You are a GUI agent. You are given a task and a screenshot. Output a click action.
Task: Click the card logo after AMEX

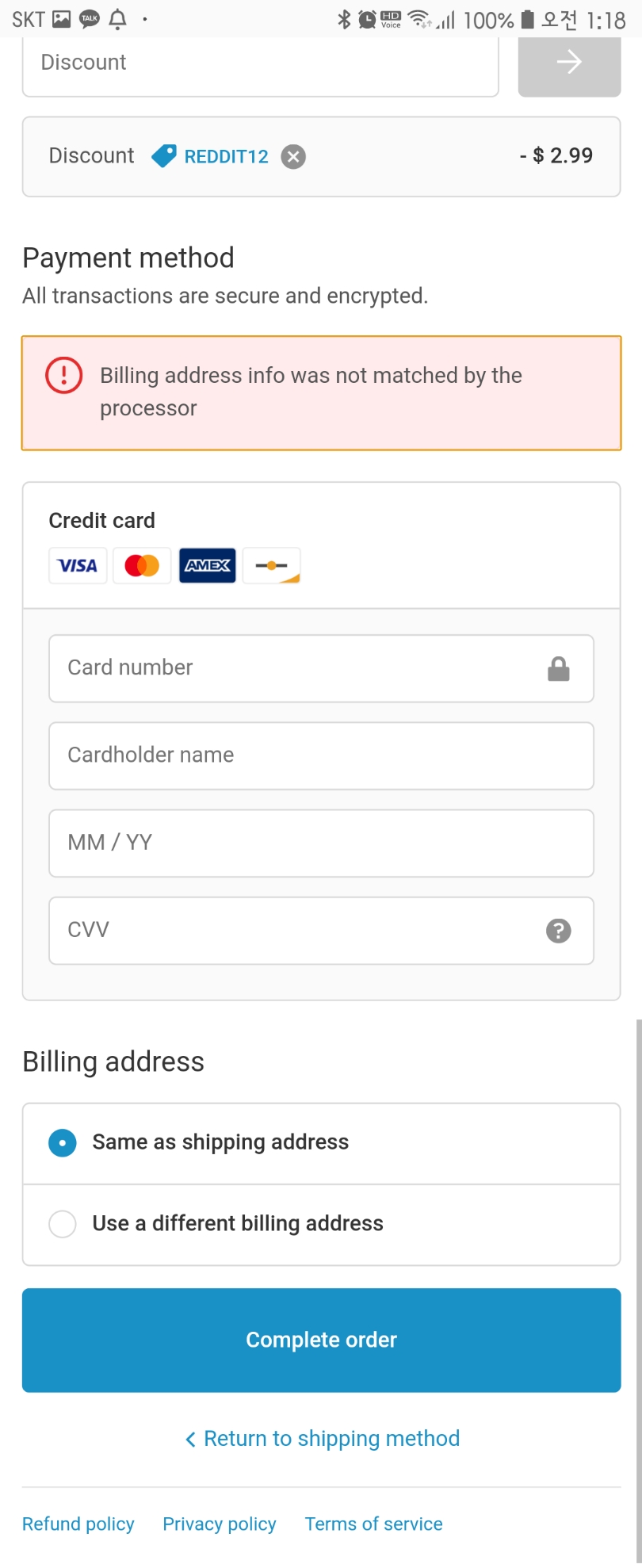tap(271, 565)
